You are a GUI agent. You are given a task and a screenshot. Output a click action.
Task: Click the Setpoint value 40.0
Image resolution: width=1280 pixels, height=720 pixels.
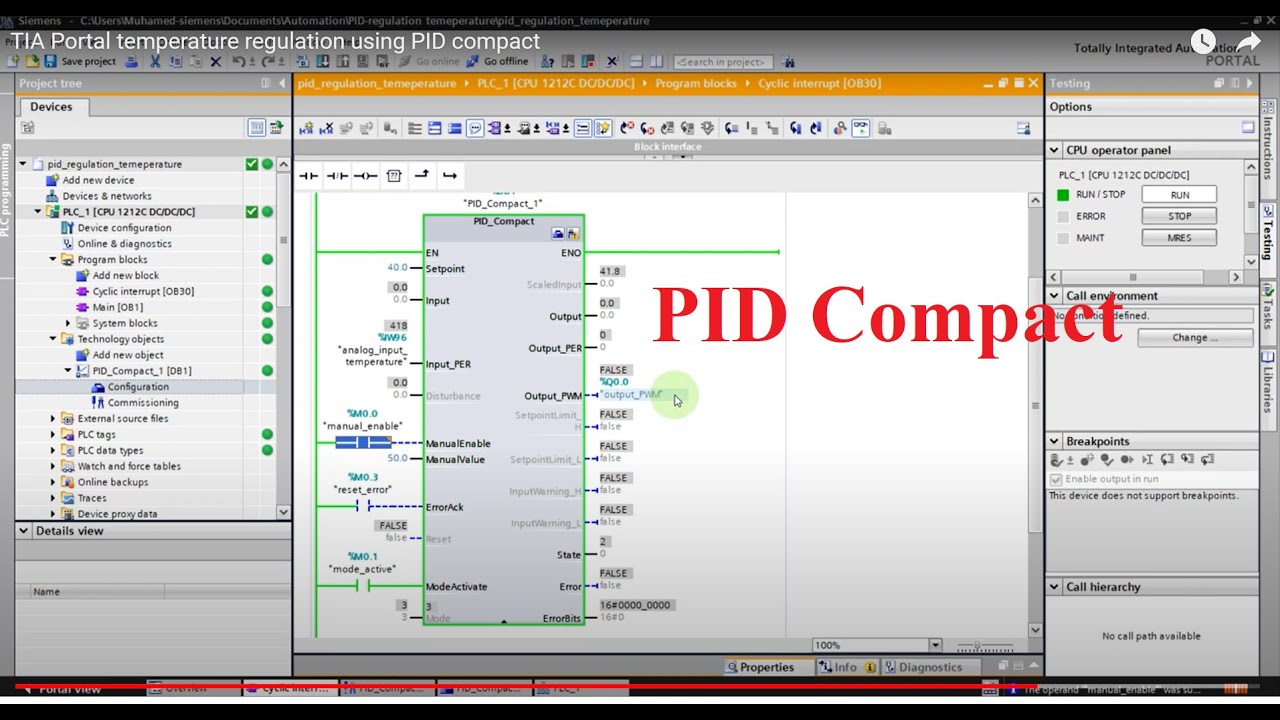tap(397, 268)
